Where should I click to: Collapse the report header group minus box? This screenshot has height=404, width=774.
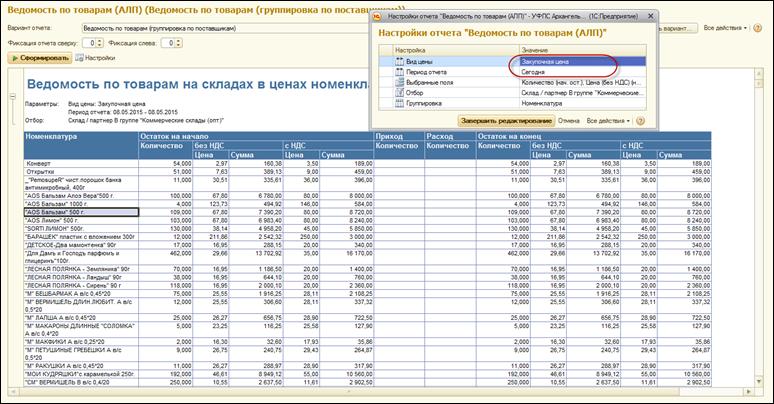(x=13, y=96)
